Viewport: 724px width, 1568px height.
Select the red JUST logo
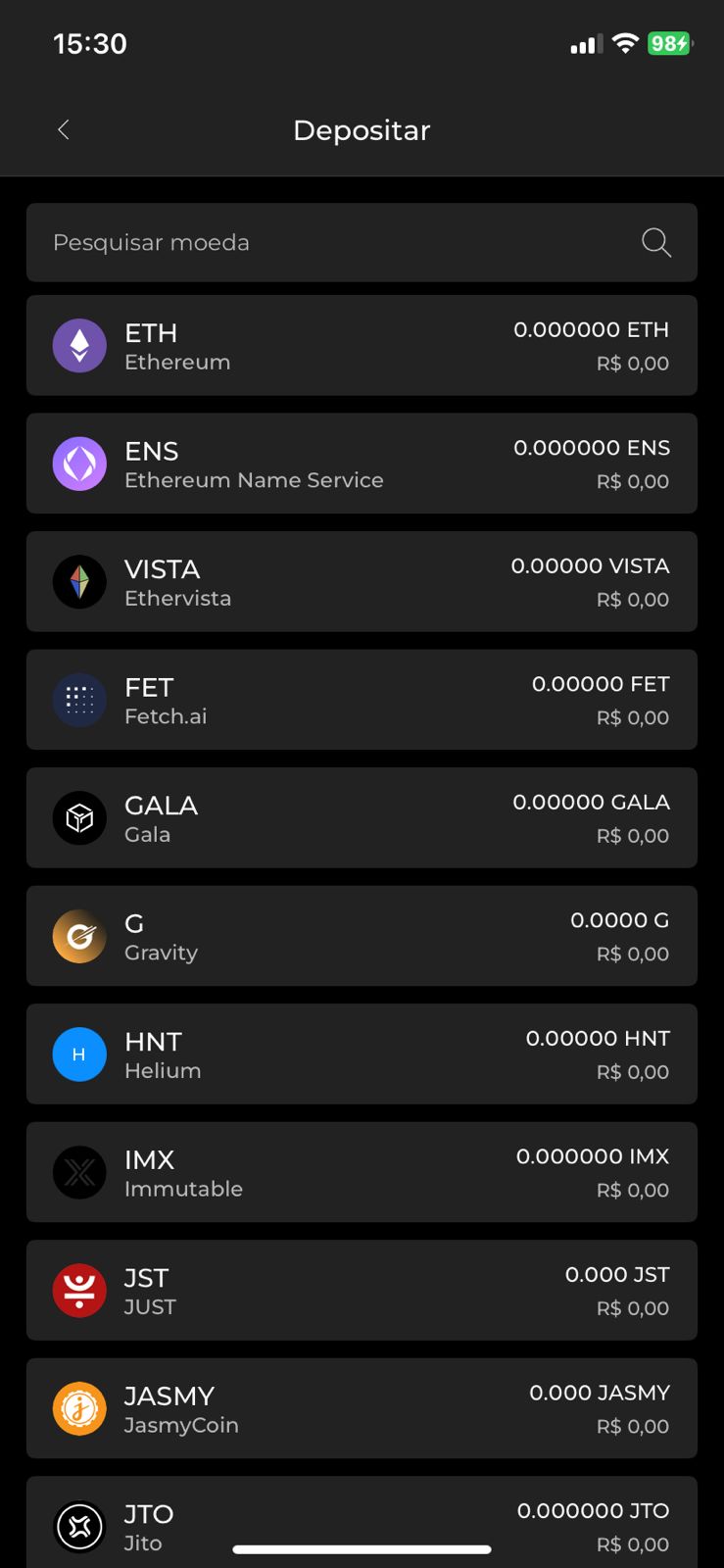pos(79,1291)
